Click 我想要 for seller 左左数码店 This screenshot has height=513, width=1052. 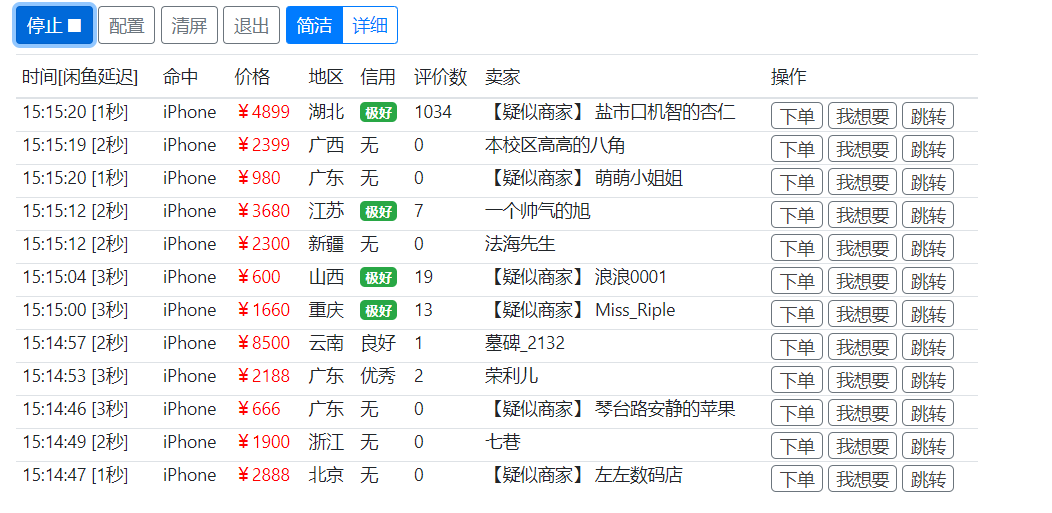pos(862,479)
